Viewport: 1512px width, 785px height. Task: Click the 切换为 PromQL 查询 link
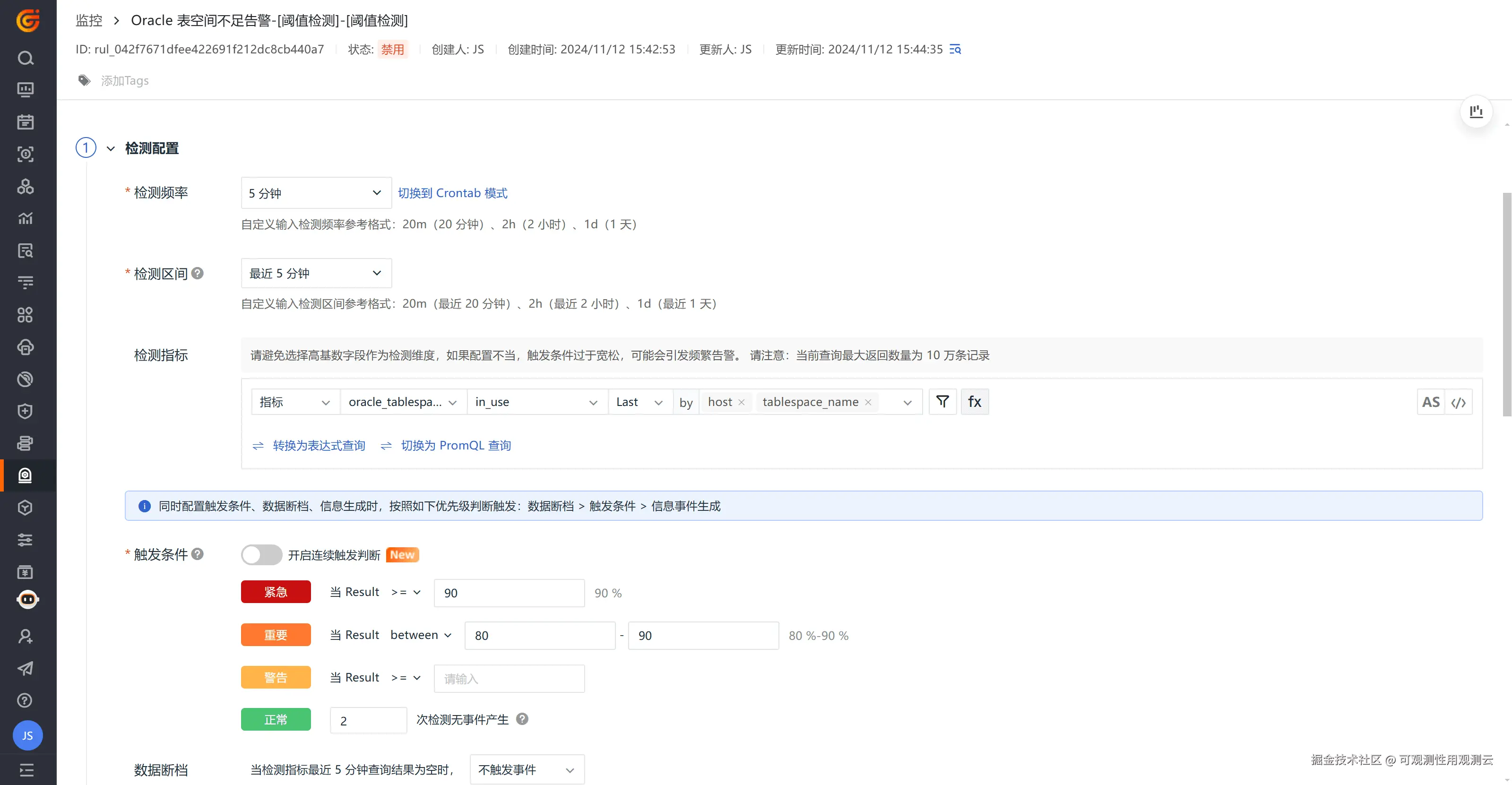tap(456, 445)
